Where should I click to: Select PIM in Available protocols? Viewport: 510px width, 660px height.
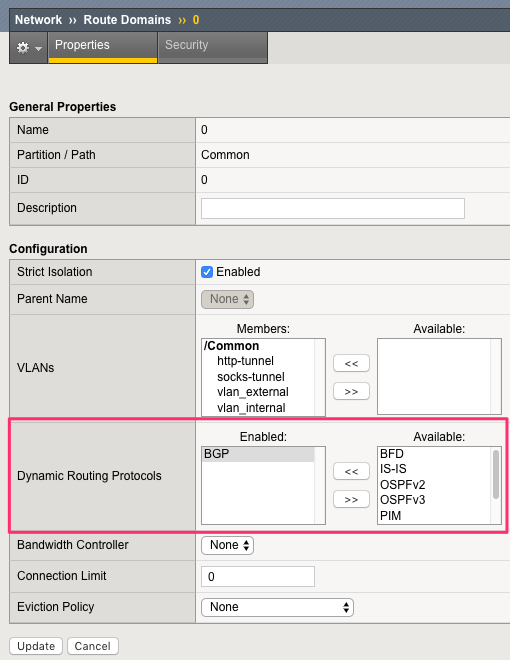(390, 516)
